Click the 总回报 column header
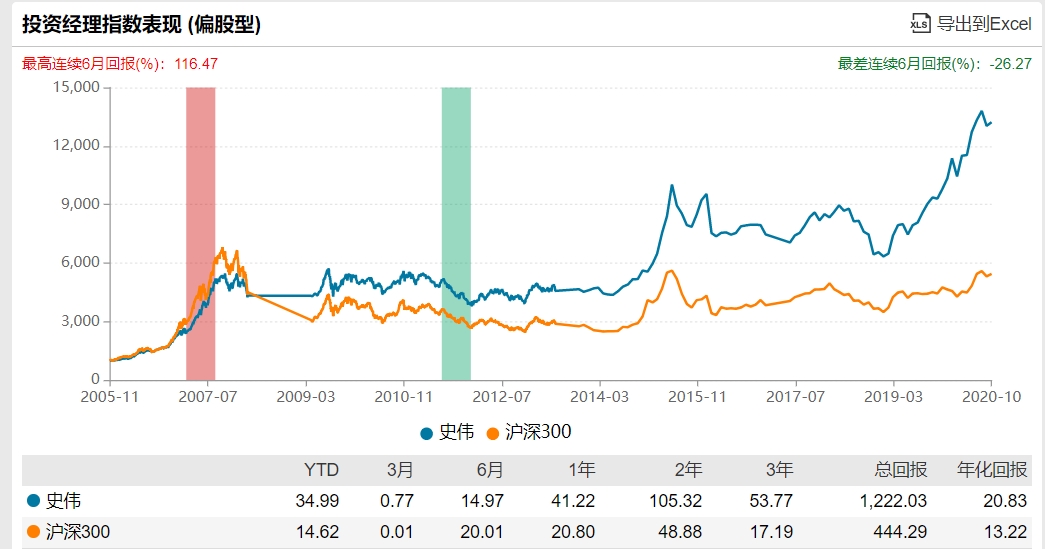This screenshot has height=549, width=1045. tap(900, 470)
